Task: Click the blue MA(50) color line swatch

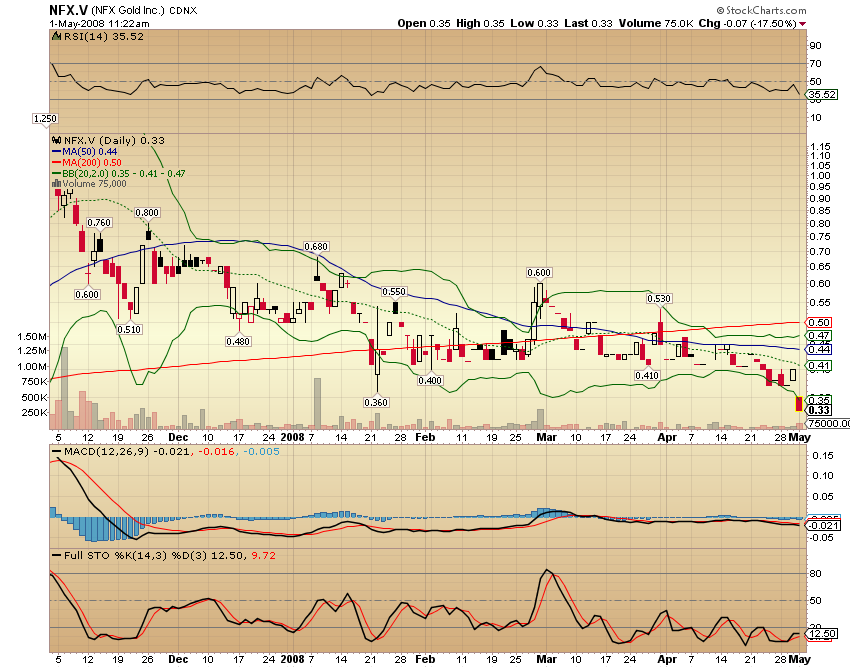Action: [x=55, y=151]
